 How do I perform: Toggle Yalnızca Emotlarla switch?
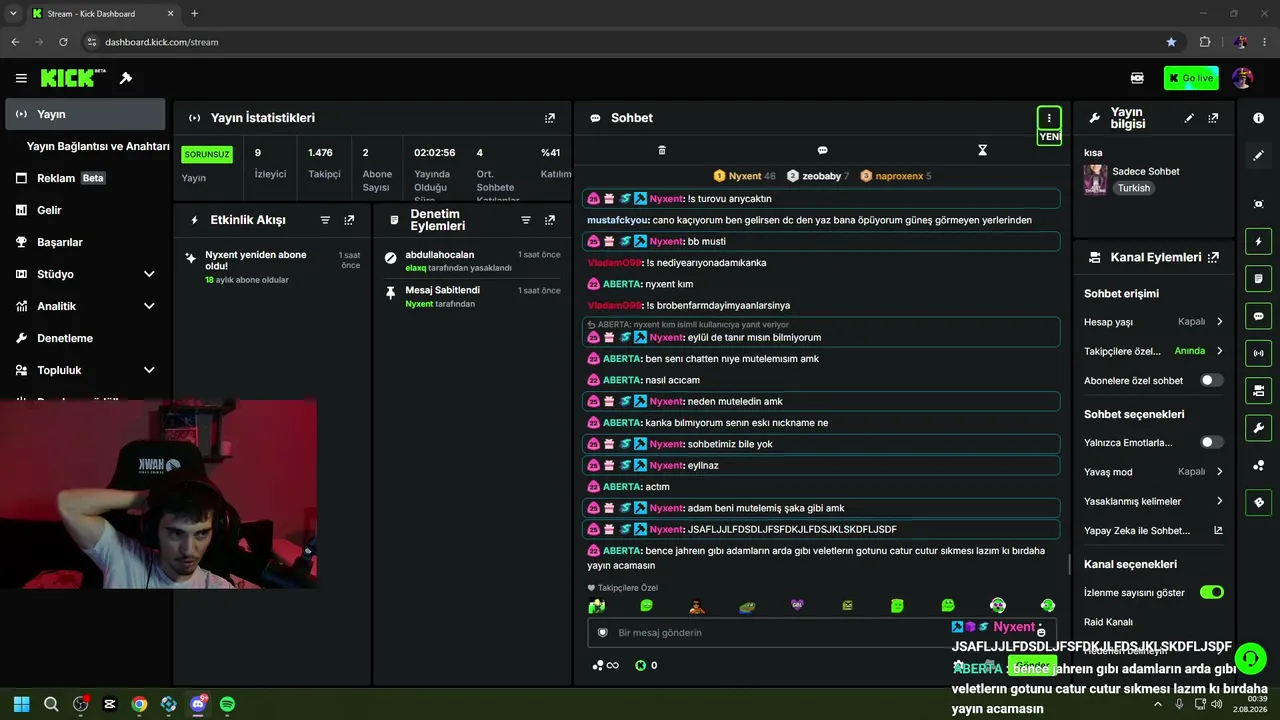coord(1212,442)
